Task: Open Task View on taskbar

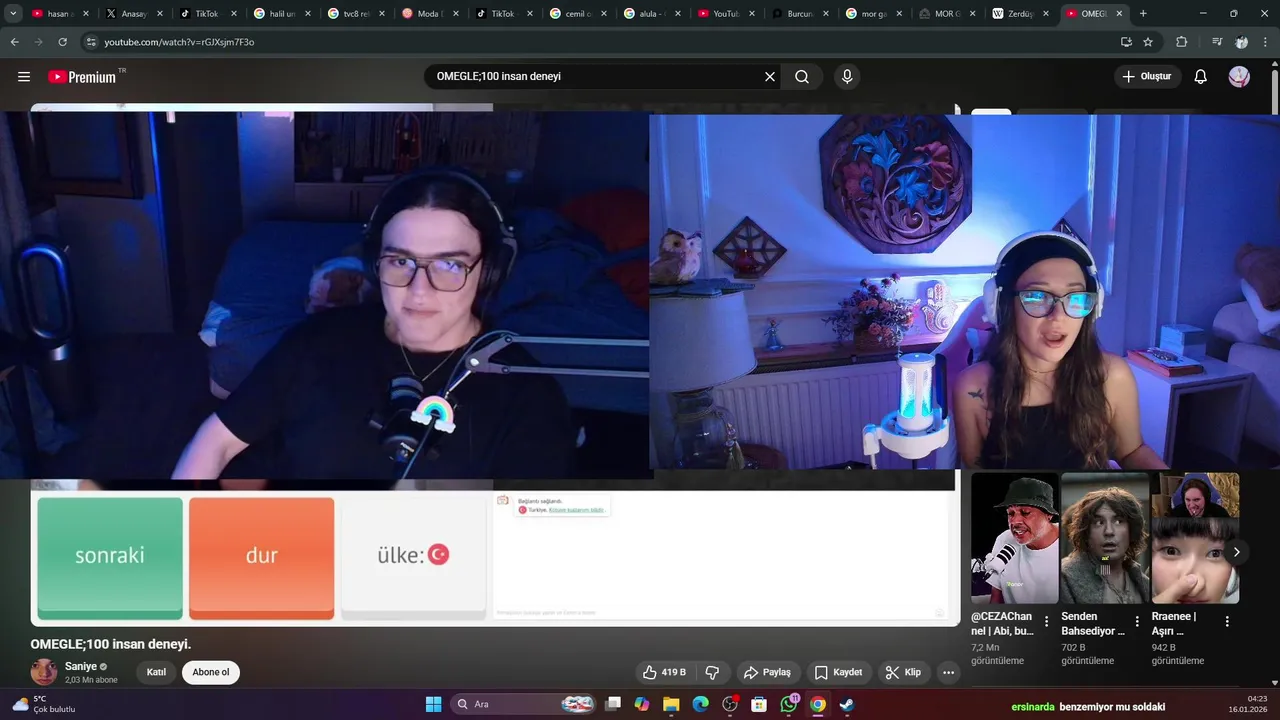Action: pyautogui.click(x=613, y=704)
